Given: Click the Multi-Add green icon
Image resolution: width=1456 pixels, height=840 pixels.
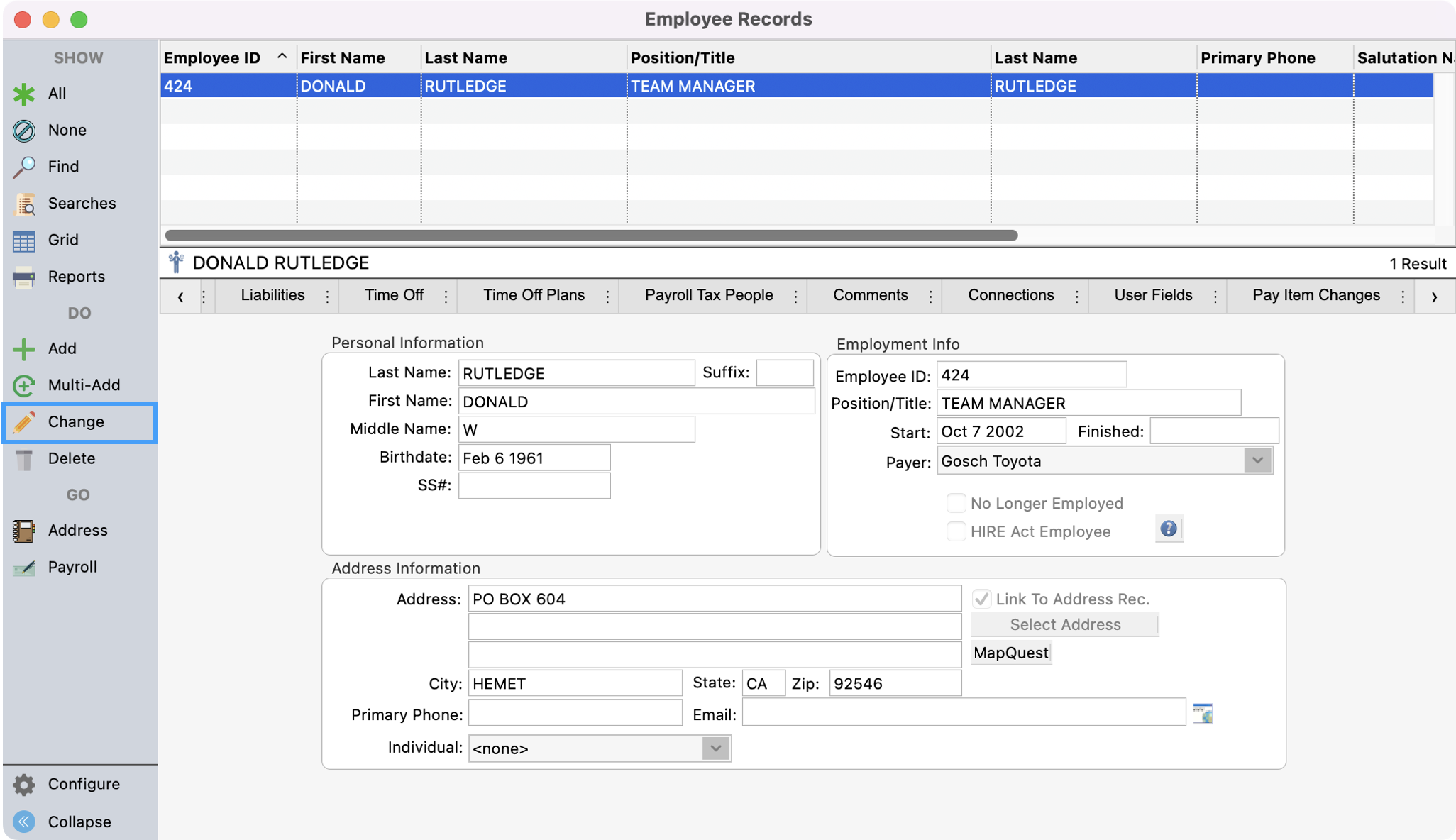Looking at the screenshot, I should [x=24, y=385].
